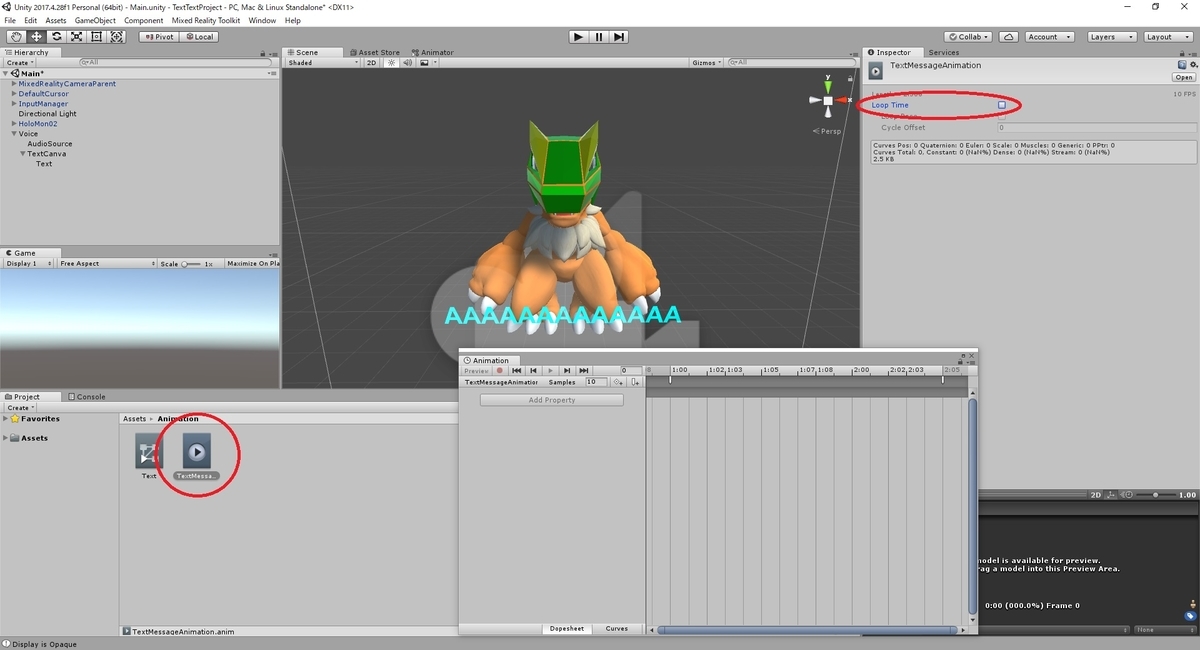The width and height of the screenshot is (1200, 650).
Task: Toggle the Pivot handle mode button
Action: click(158, 37)
